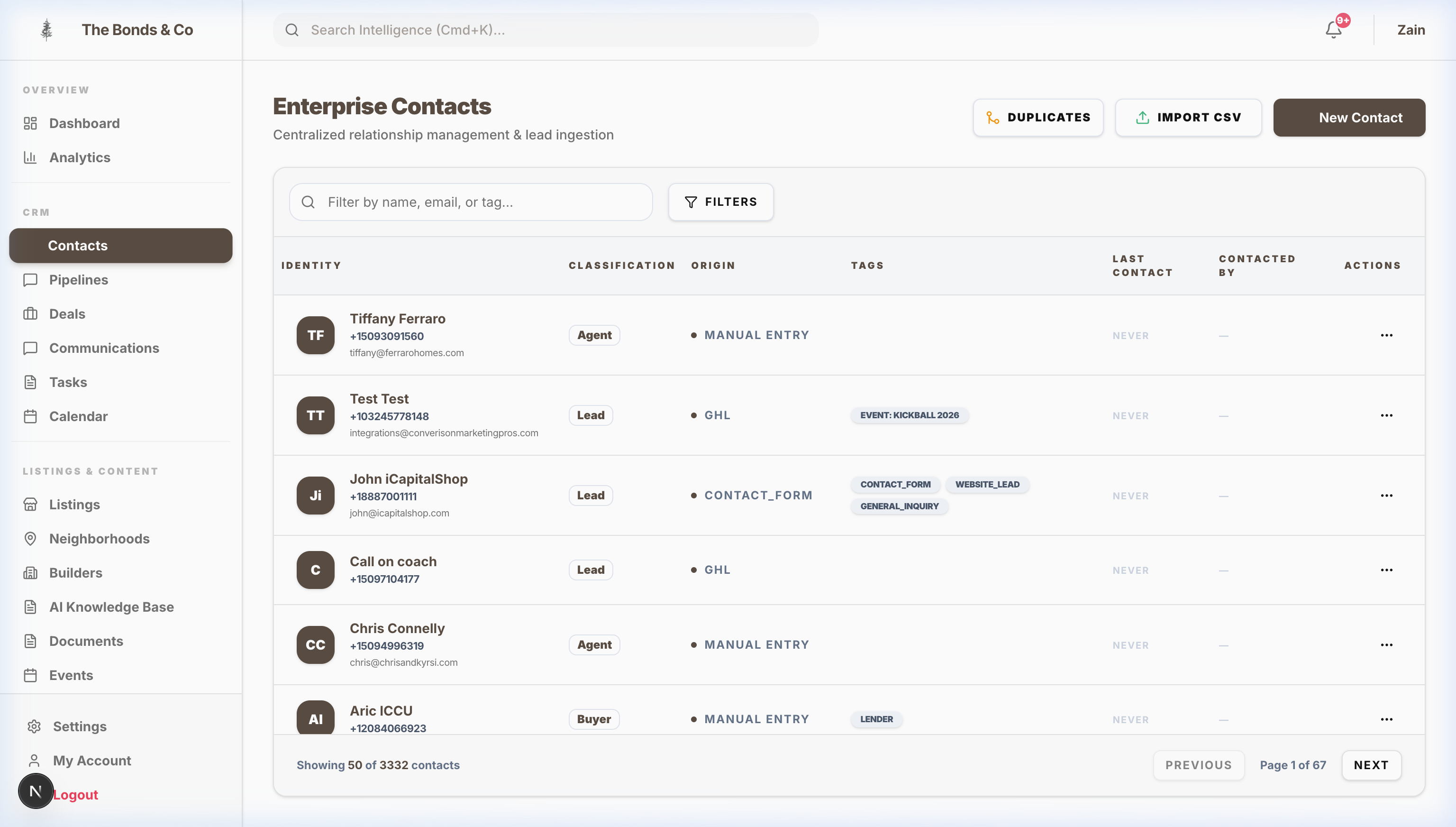Click the Duplicates button
The height and width of the screenshot is (827, 1456).
pos(1037,118)
